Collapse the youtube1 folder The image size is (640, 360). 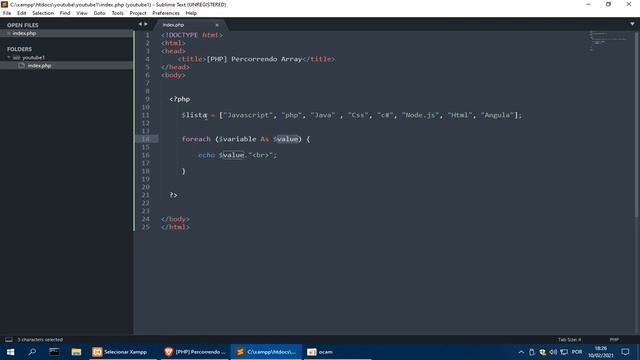click(9, 58)
